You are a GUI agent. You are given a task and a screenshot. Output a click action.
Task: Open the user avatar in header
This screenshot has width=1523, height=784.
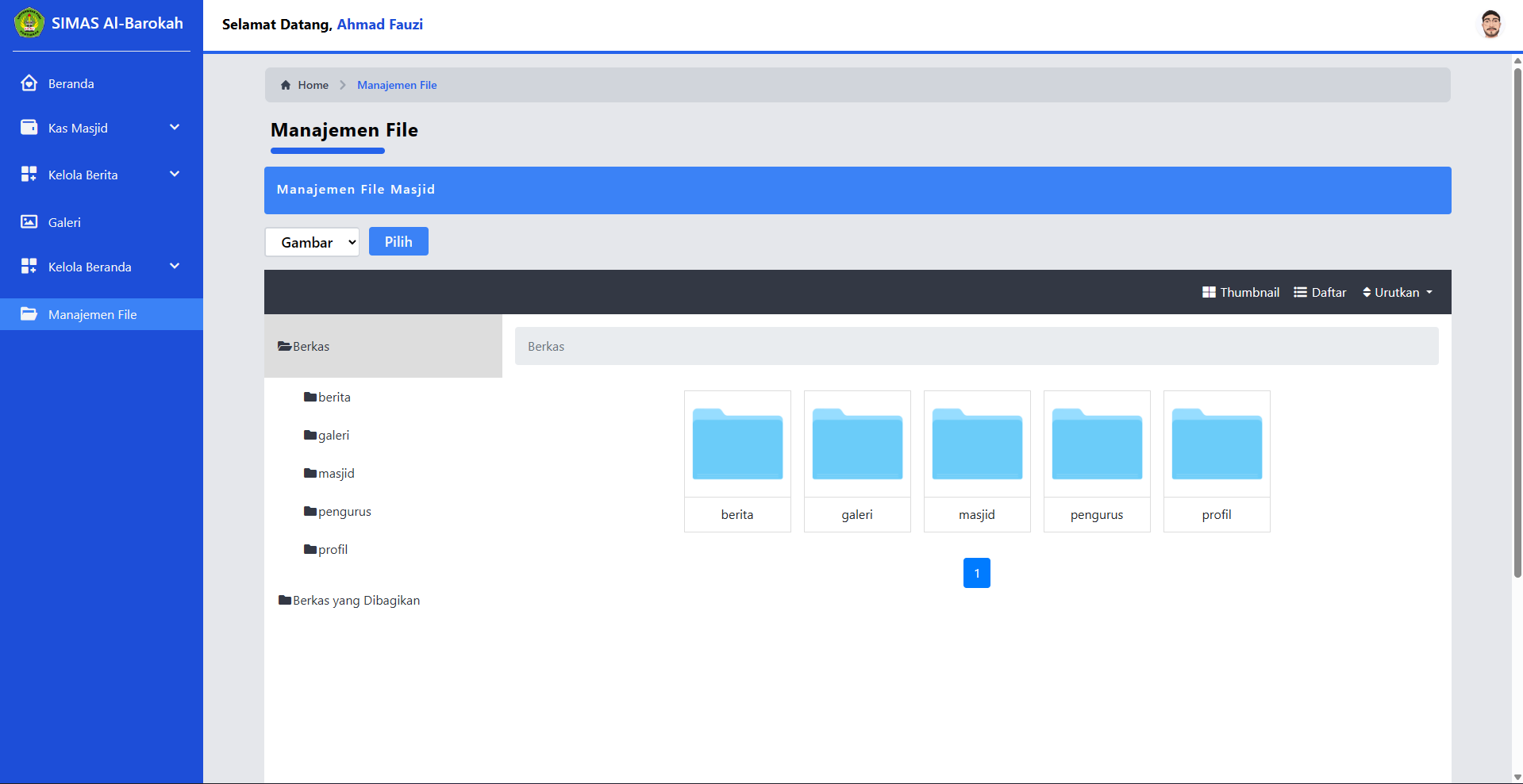(1490, 24)
